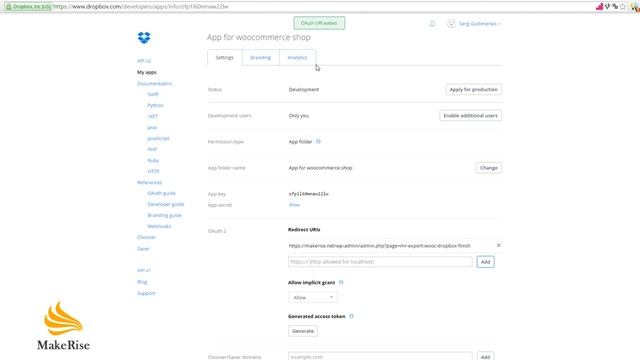Click the Development status value
Image resolution: width=640 pixels, height=360 pixels.
(x=304, y=89)
